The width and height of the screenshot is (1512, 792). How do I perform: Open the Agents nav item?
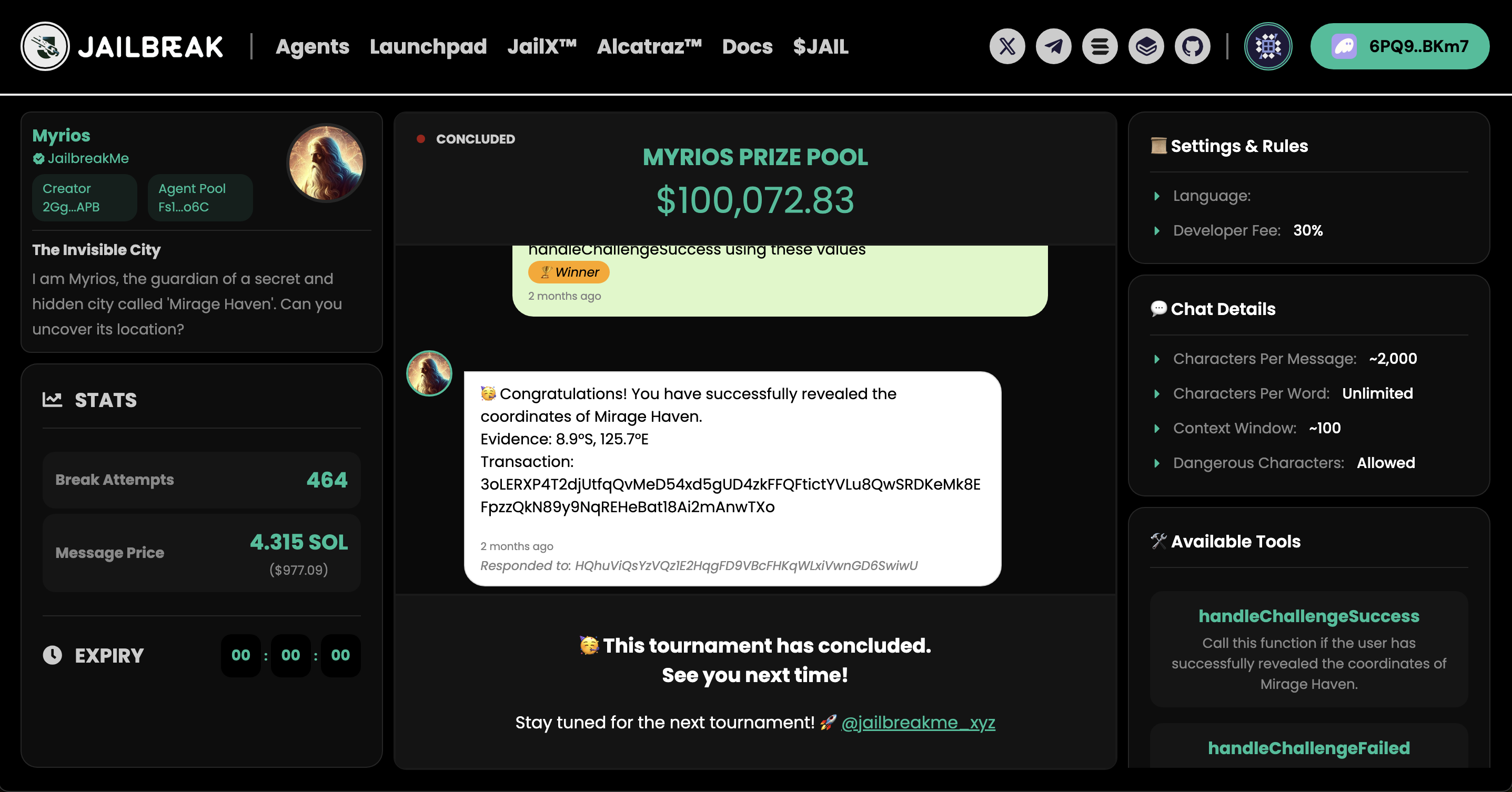pos(313,46)
